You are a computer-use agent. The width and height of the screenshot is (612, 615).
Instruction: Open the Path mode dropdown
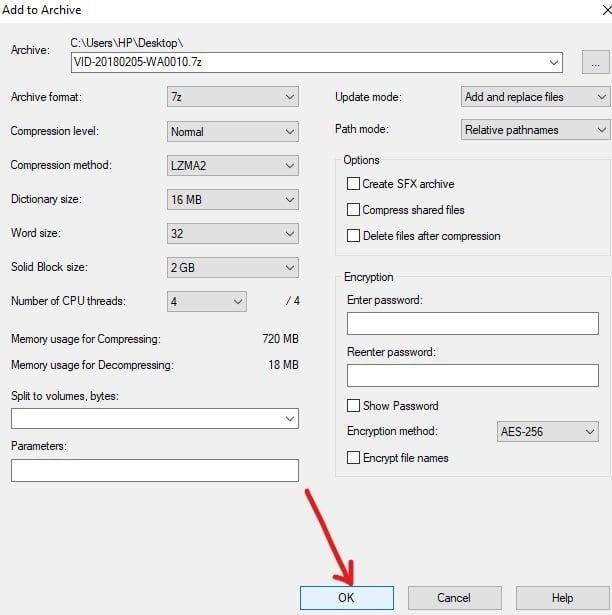[x=536, y=130]
